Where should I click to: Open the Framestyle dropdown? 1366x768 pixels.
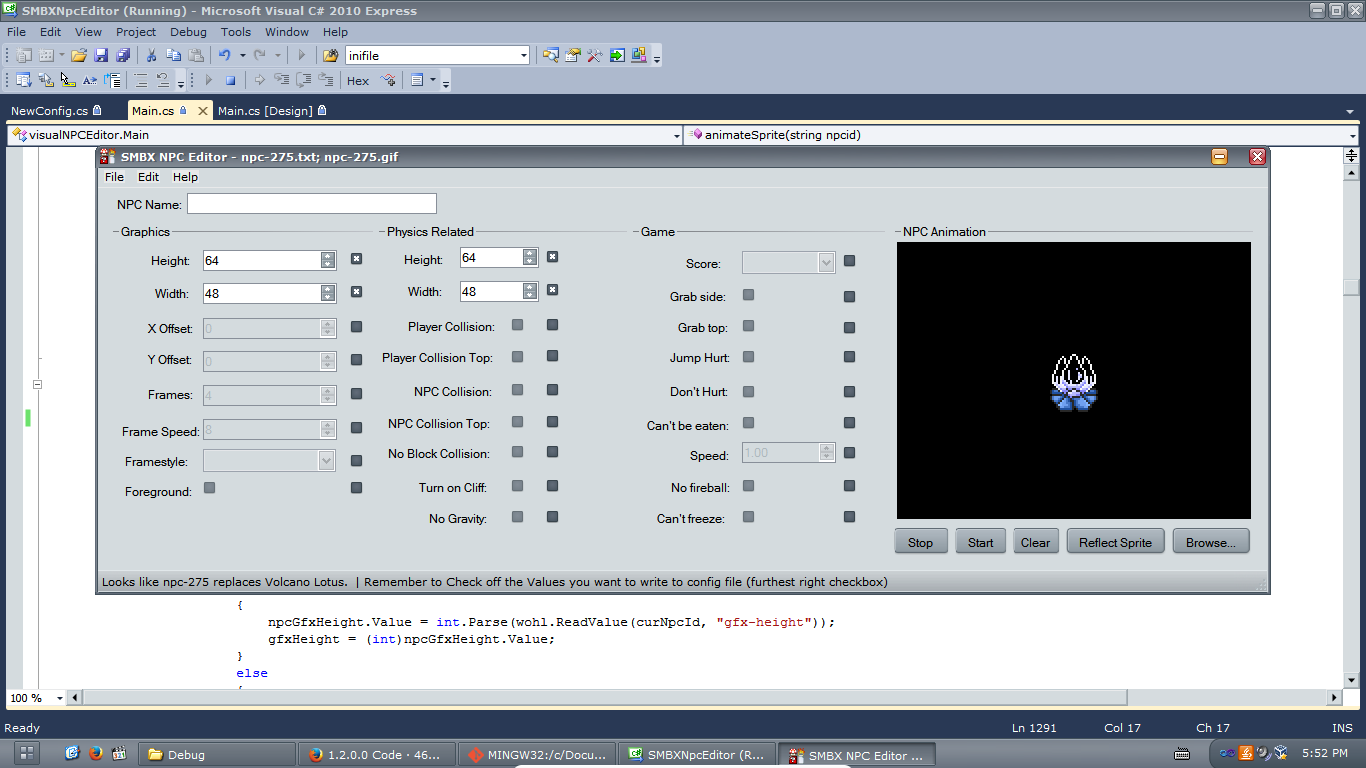coord(326,461)
